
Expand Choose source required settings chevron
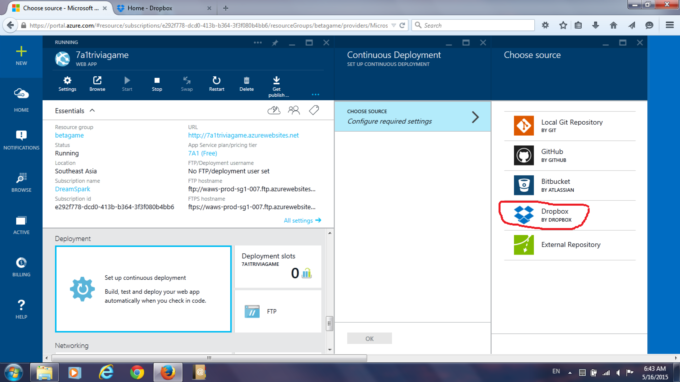pos(475,117)
